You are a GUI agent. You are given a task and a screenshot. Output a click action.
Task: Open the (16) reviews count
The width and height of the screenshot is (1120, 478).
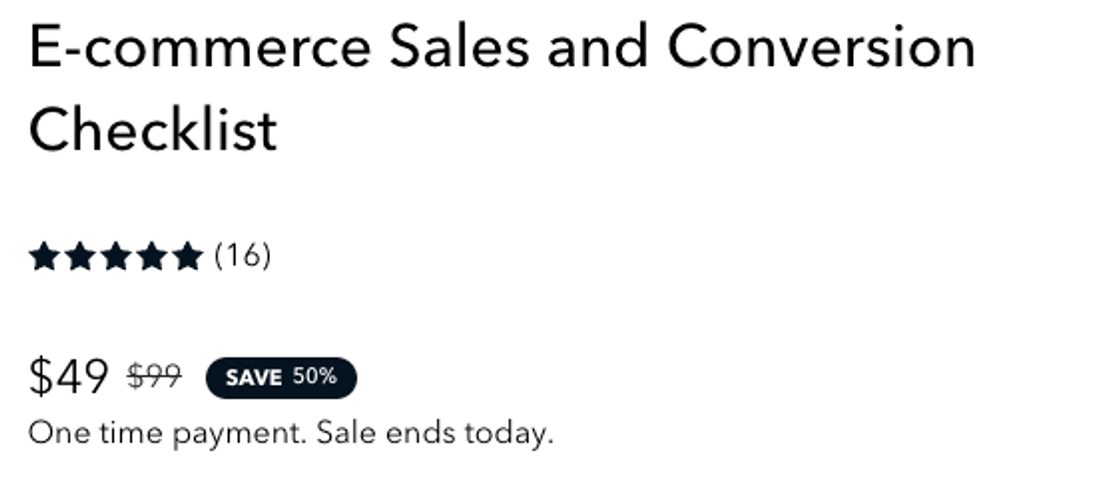tap(243, 256)
